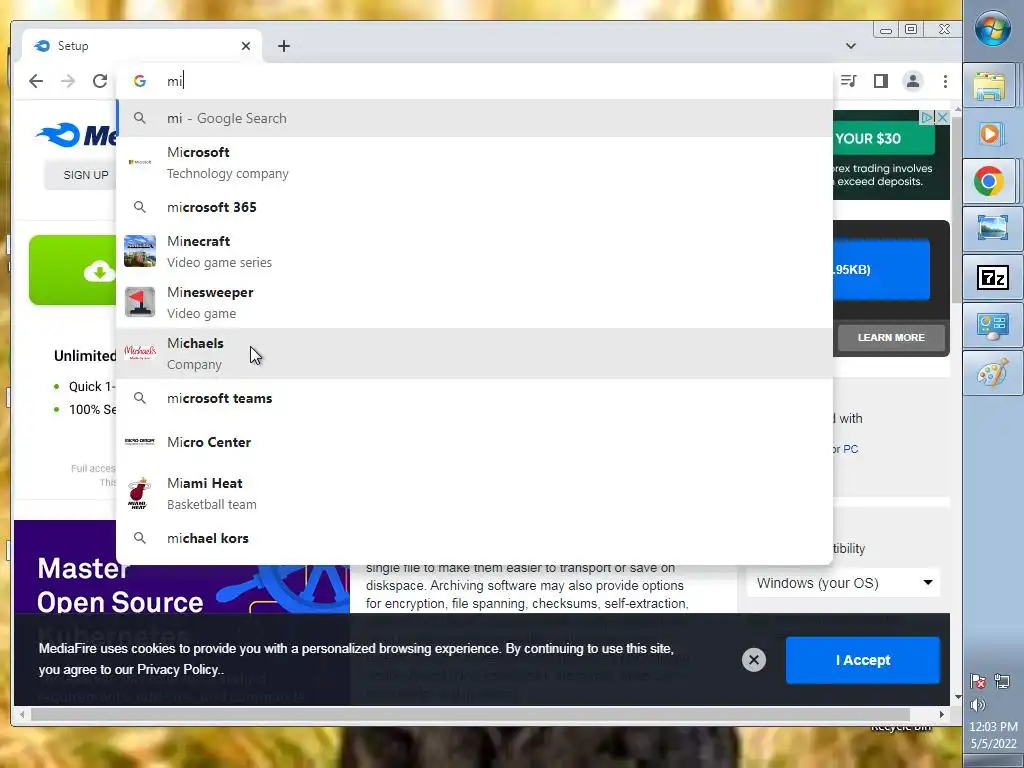
Task: Open 7-Zip from the taskbar
Action: 992,278
